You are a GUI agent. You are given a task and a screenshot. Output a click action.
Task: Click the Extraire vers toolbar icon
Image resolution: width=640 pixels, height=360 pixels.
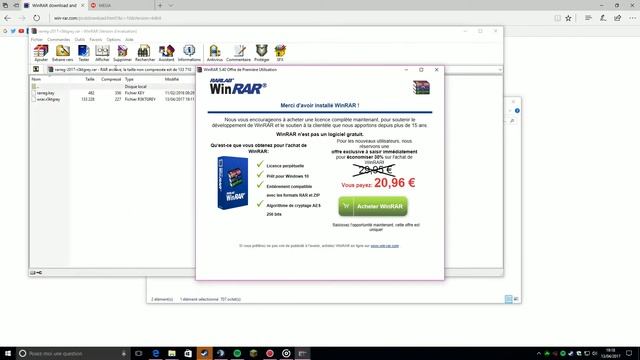[62, 53]
